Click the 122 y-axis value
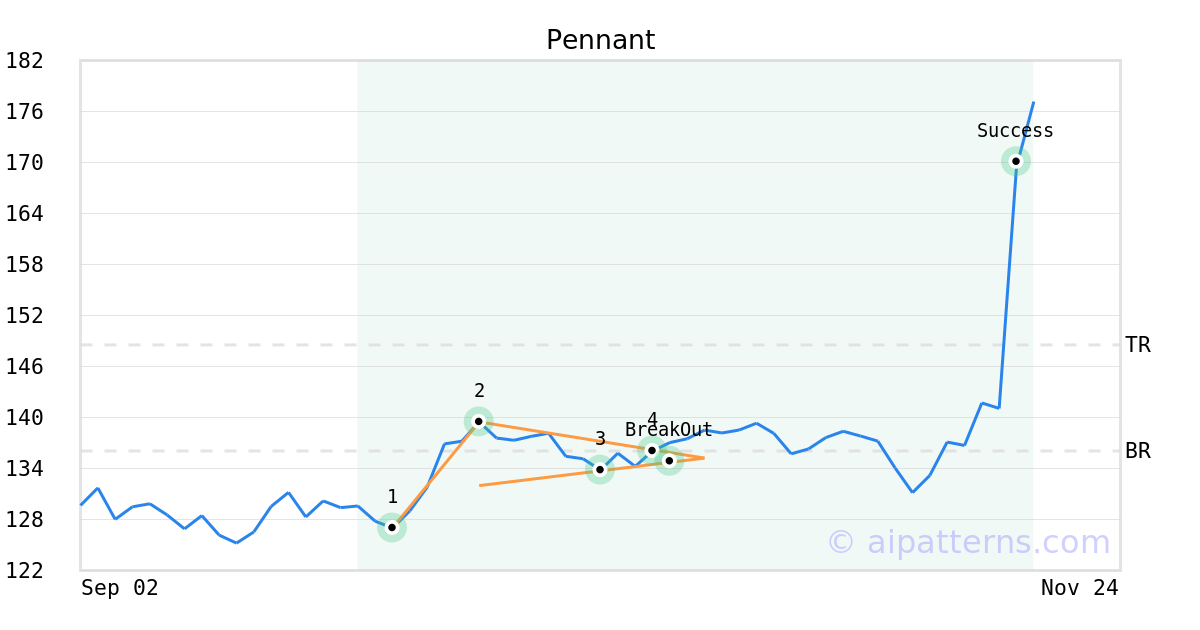Image resolution: width=1200 pixels, height=630 pixels. [x=25, y=571]
